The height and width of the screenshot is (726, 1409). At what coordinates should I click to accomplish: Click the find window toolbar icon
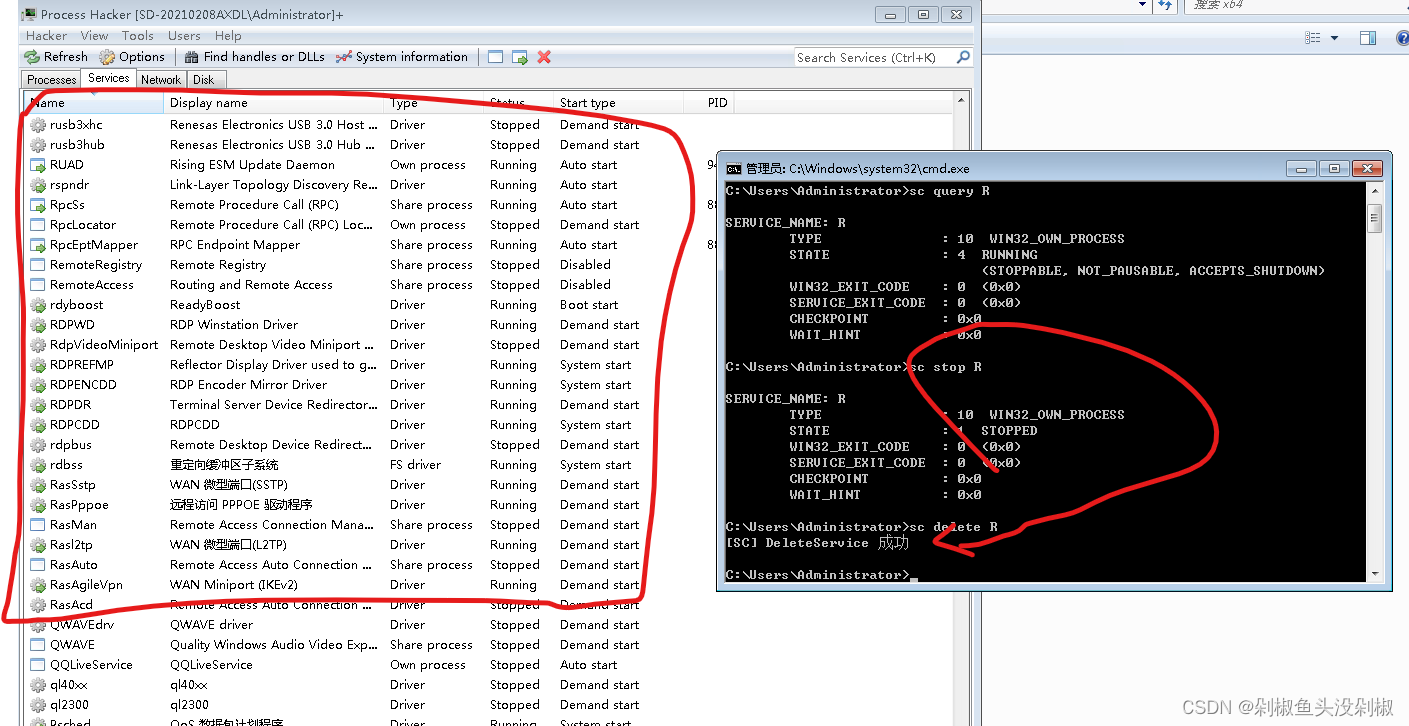(495, 57)
